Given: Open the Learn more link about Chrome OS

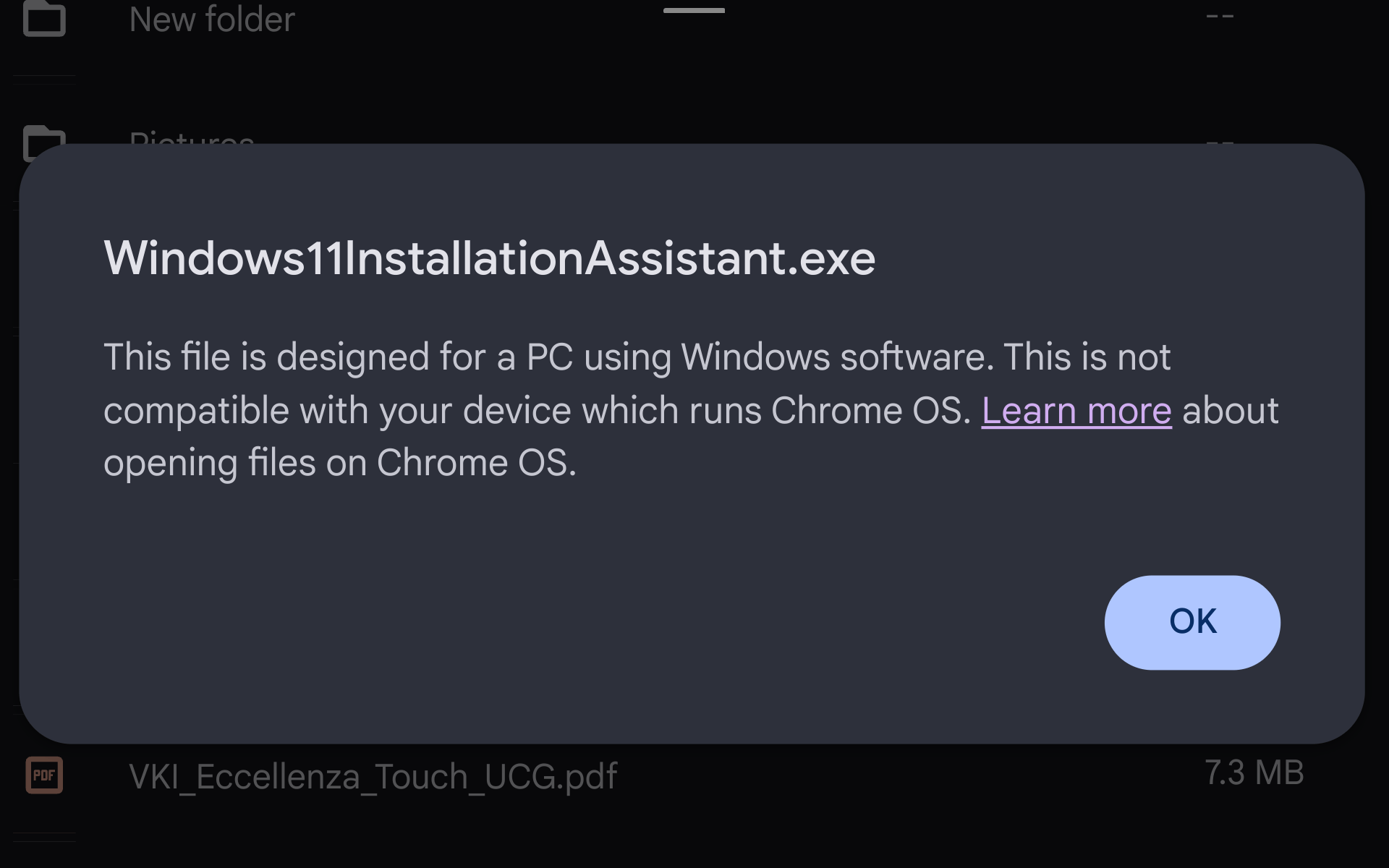Looking at the screenshot, I should point(1076,410).
